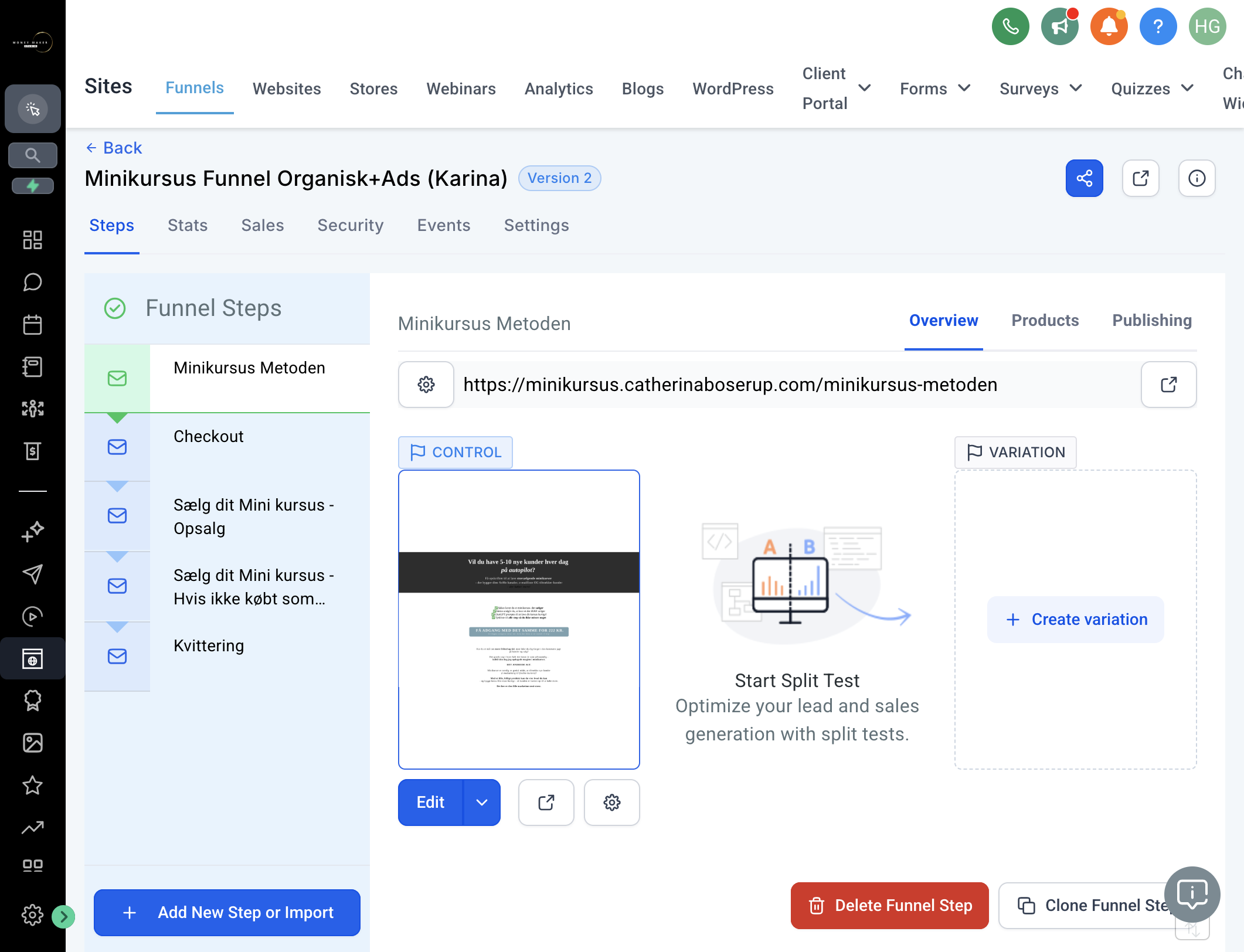Switch to the Stats tab
Image resolution: width=1244 pixels, height=952 pixels.
pos(188,225)
